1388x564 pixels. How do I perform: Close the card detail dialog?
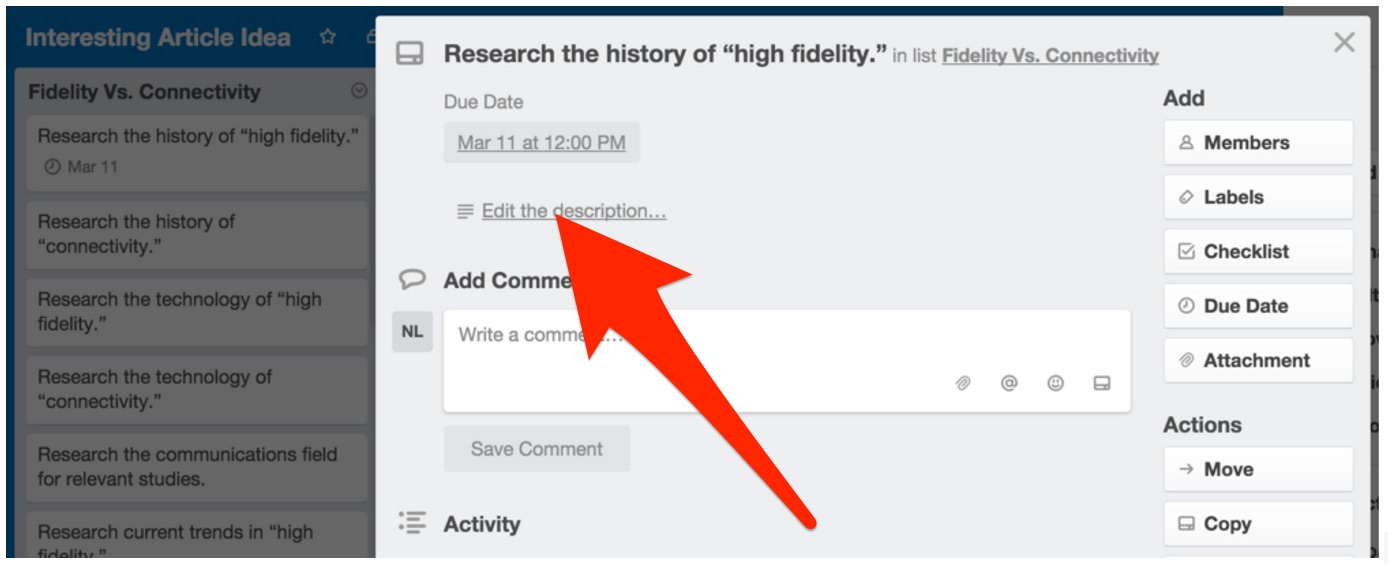(x=1344, y=42)
